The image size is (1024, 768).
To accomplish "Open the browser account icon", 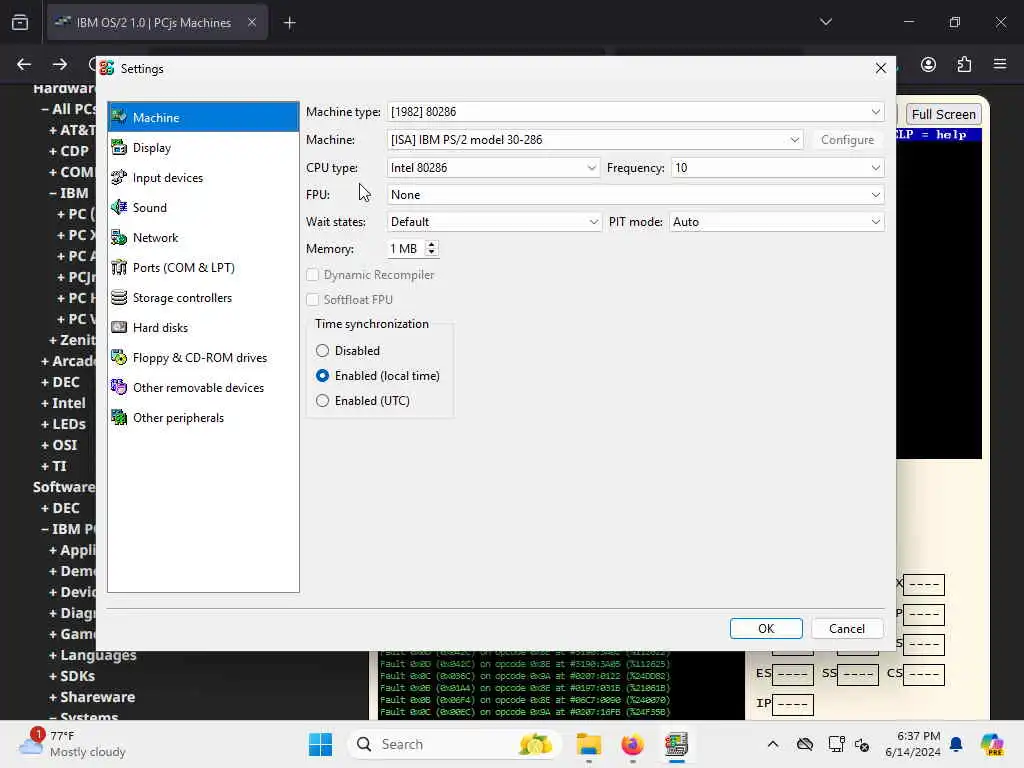I will click(x=928, y=64).
